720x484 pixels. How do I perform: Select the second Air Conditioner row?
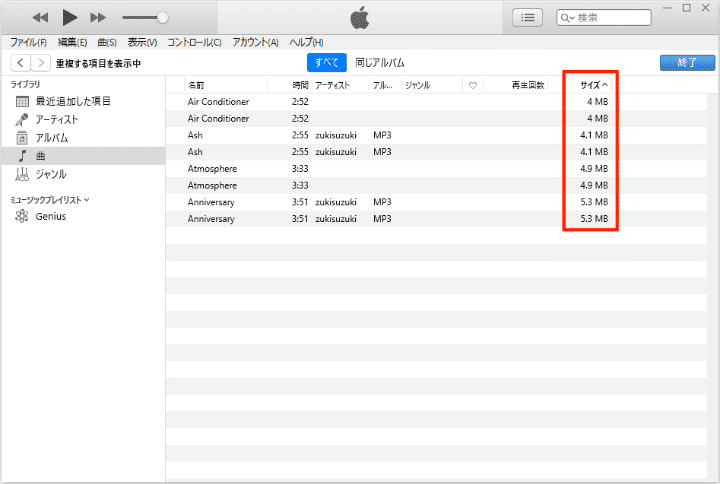(x=436, y=118)
